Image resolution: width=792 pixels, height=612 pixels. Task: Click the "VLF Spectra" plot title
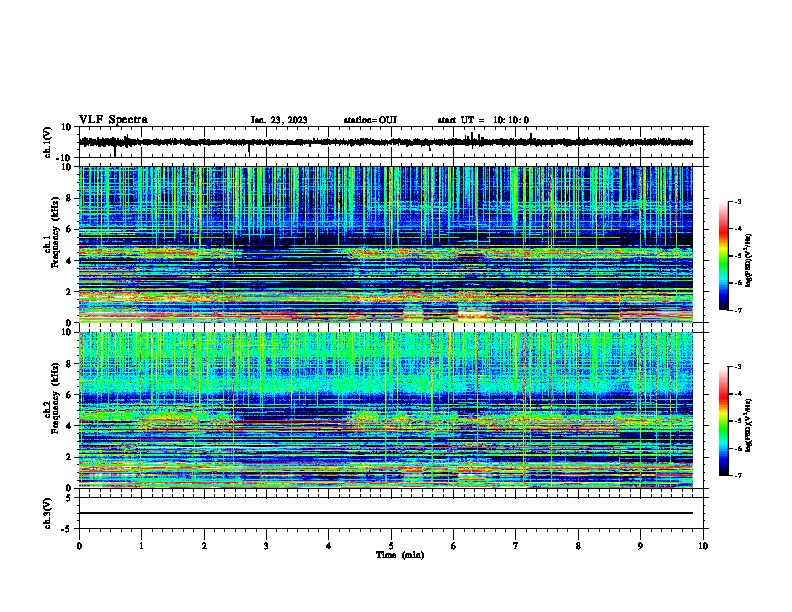(x=113, y=120)
